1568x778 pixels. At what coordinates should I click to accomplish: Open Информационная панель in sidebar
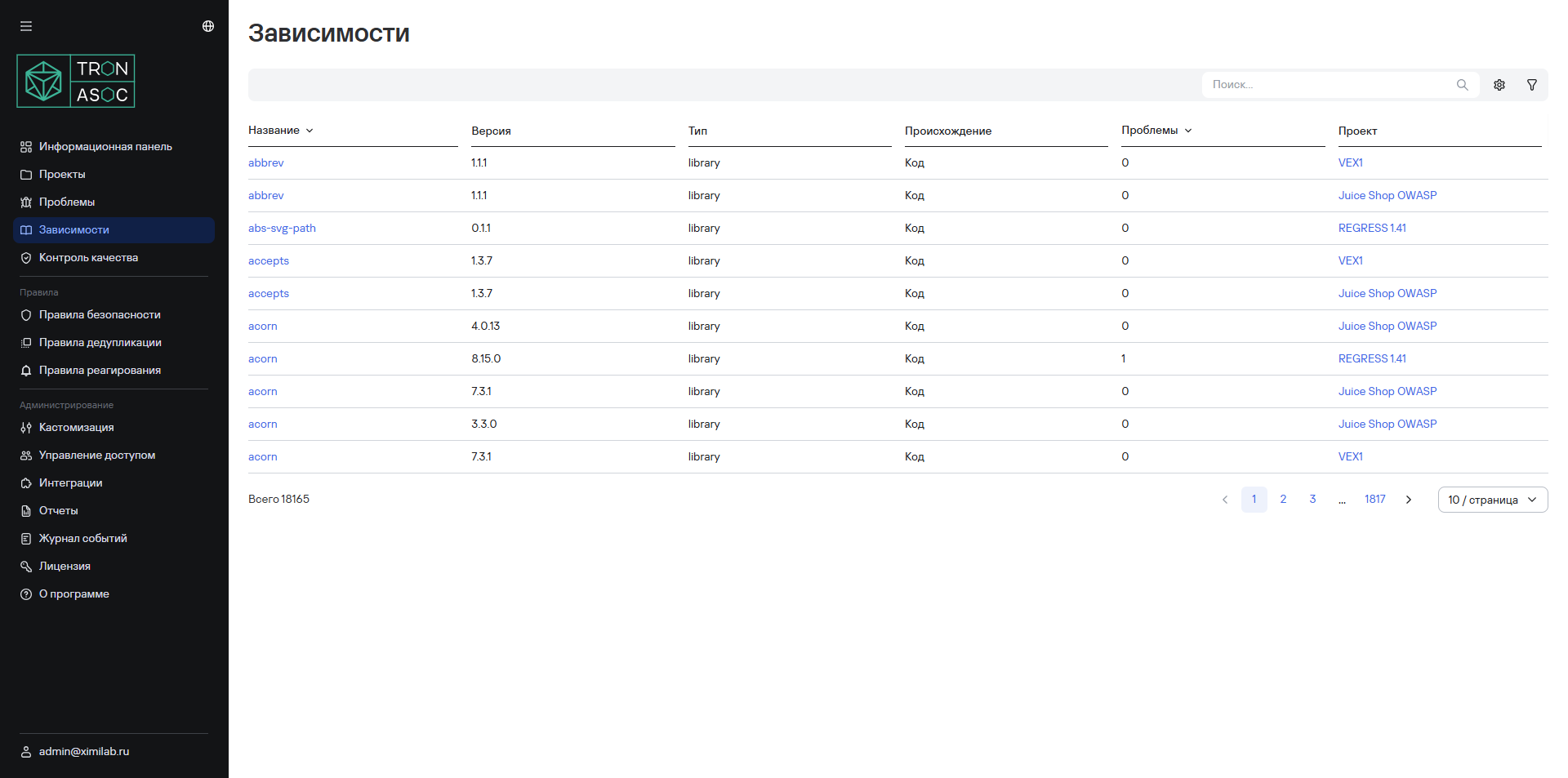(x=105, y=147)
